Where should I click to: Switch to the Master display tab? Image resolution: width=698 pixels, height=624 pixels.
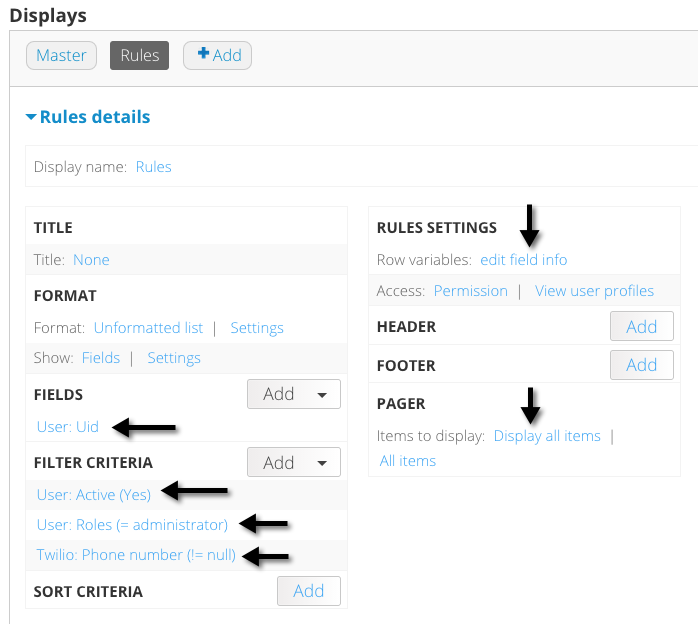pos(61,56)
